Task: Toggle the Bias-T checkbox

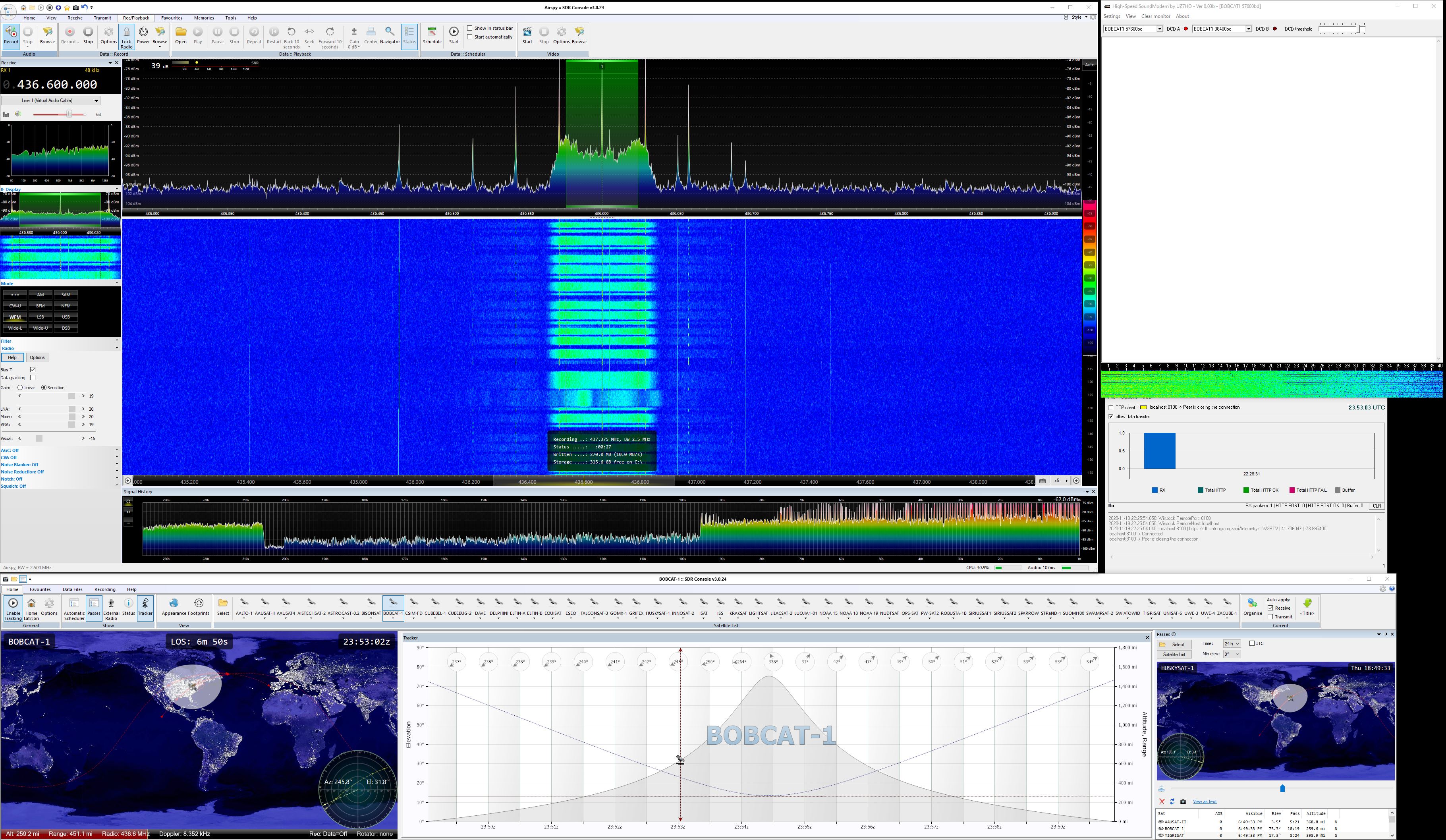Action: [33, 369]
